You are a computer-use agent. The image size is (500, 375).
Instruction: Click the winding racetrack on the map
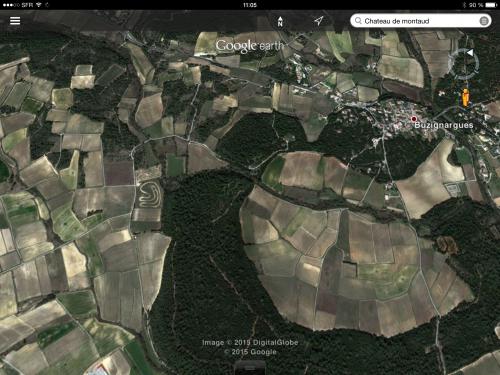pyautogui.click(x=150, y=195)
